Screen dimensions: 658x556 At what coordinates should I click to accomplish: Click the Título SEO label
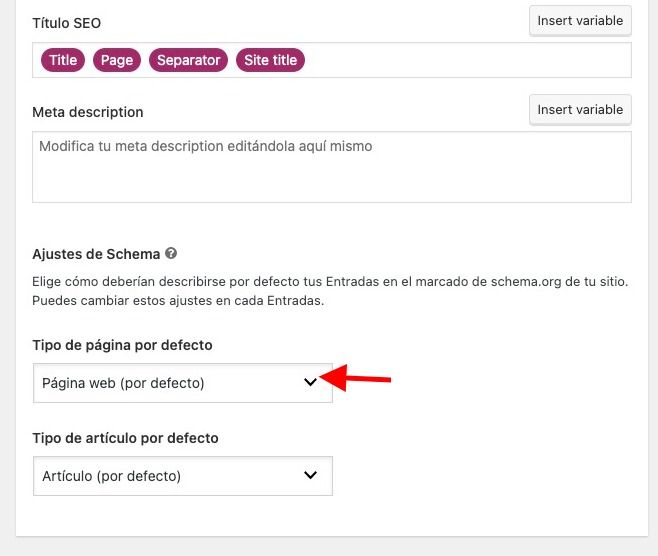66,23
